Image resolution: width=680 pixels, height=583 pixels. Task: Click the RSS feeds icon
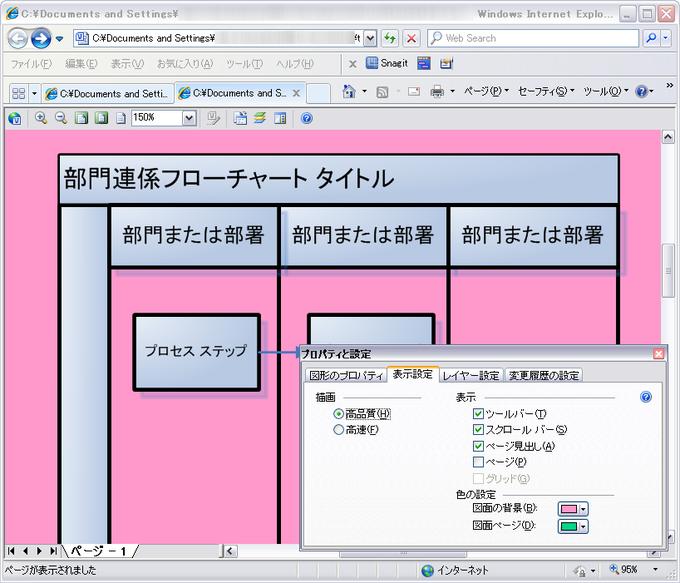pos(382,92)
